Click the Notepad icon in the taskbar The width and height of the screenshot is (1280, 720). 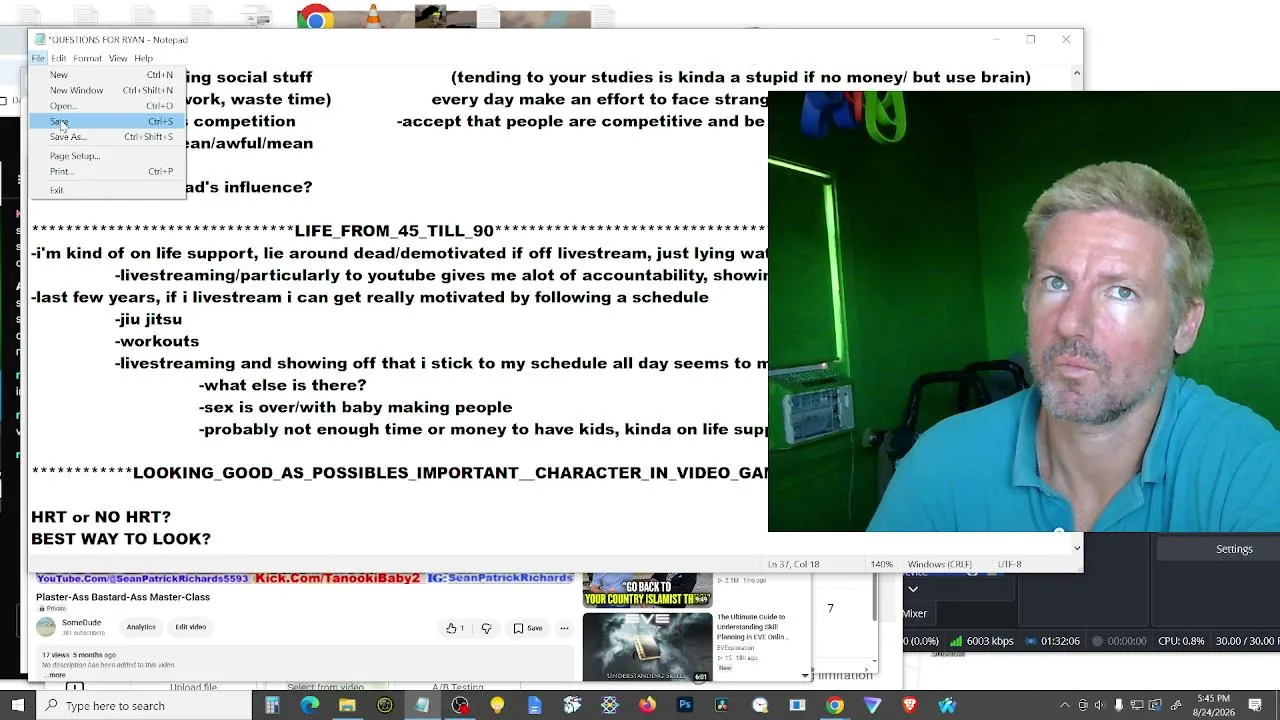pos(422,705)
